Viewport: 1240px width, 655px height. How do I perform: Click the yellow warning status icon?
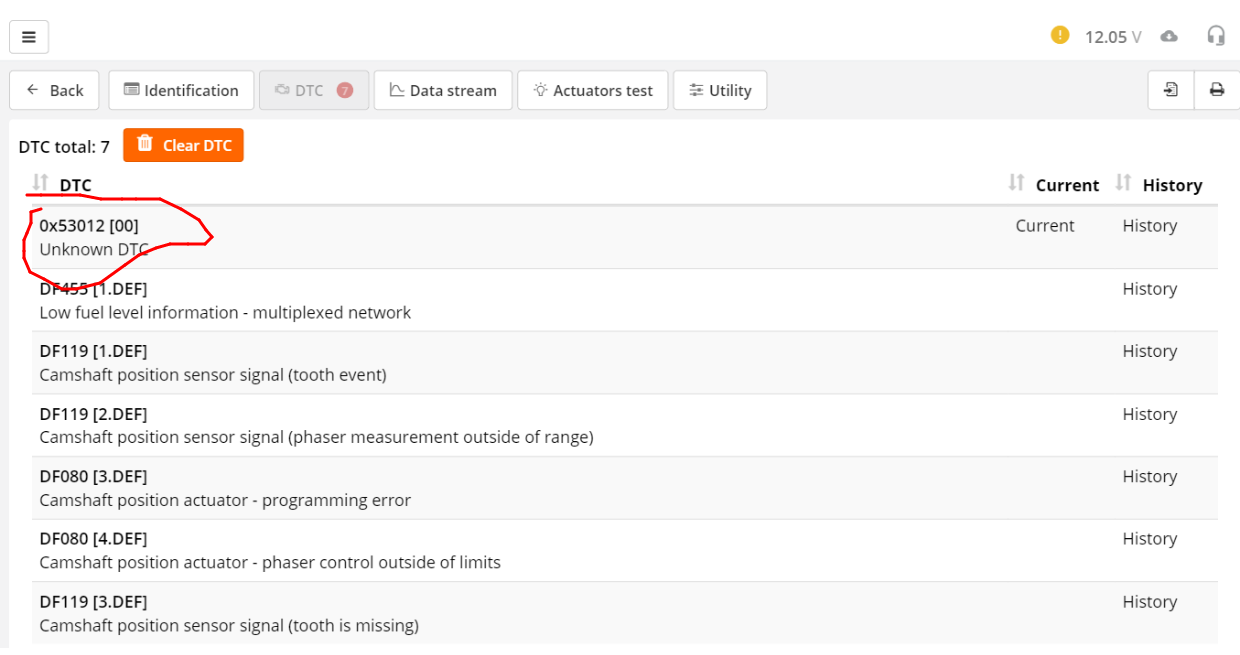1060,35
